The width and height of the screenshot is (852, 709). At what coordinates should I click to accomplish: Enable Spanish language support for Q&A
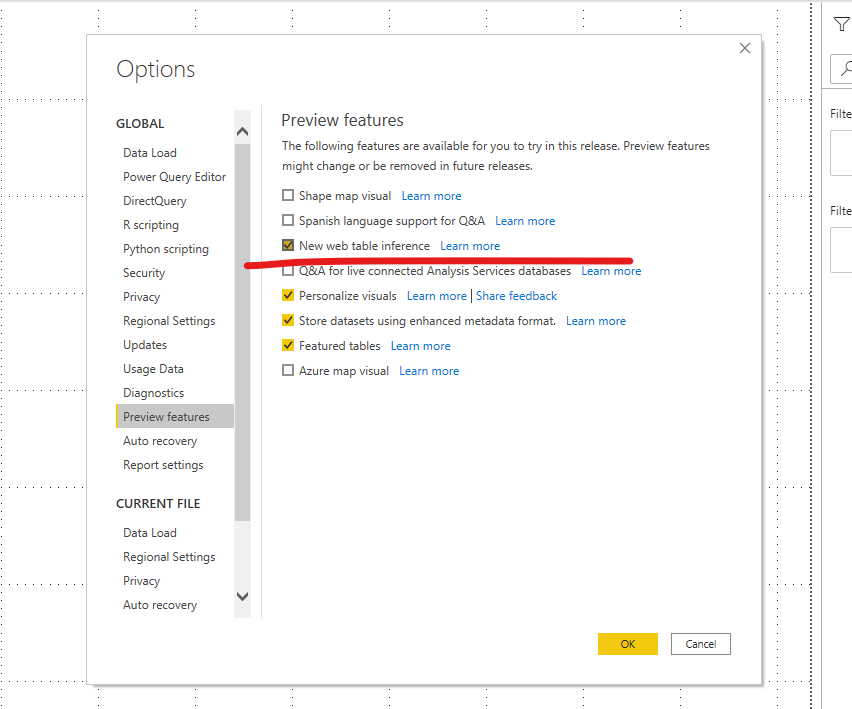pos(288,220)
